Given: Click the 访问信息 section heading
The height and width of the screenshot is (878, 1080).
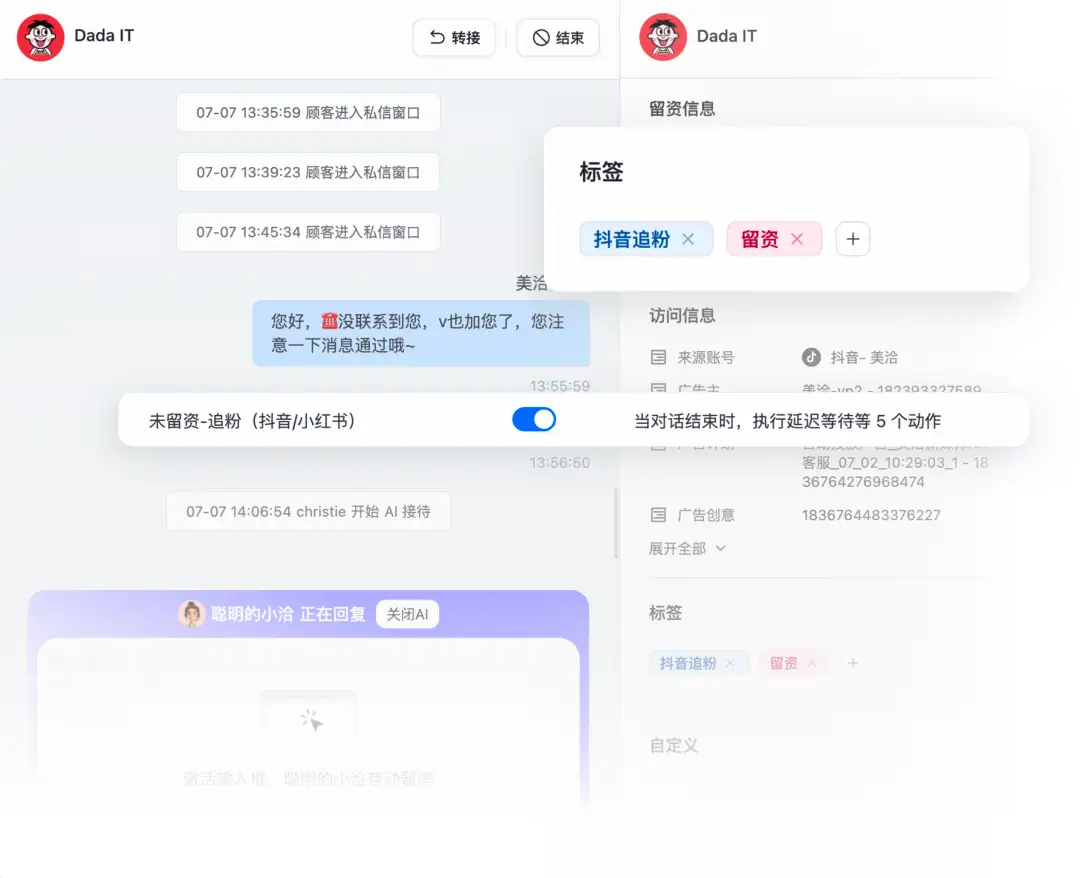Looking at the screenshot, I should pos(682,315).
